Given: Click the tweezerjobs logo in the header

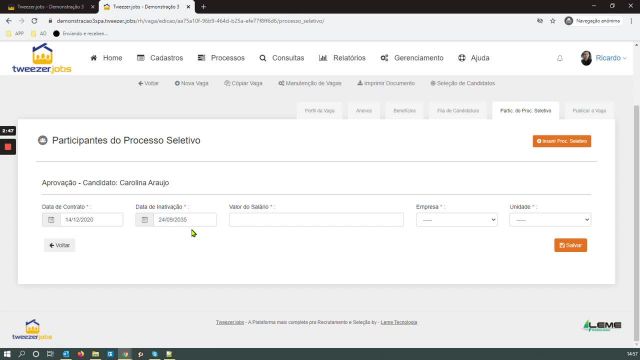Looking at the screenshot, I should 42,58.
